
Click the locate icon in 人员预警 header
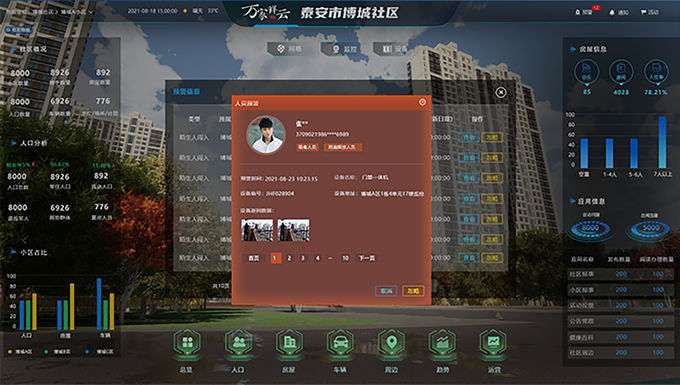tap(422, 102)
